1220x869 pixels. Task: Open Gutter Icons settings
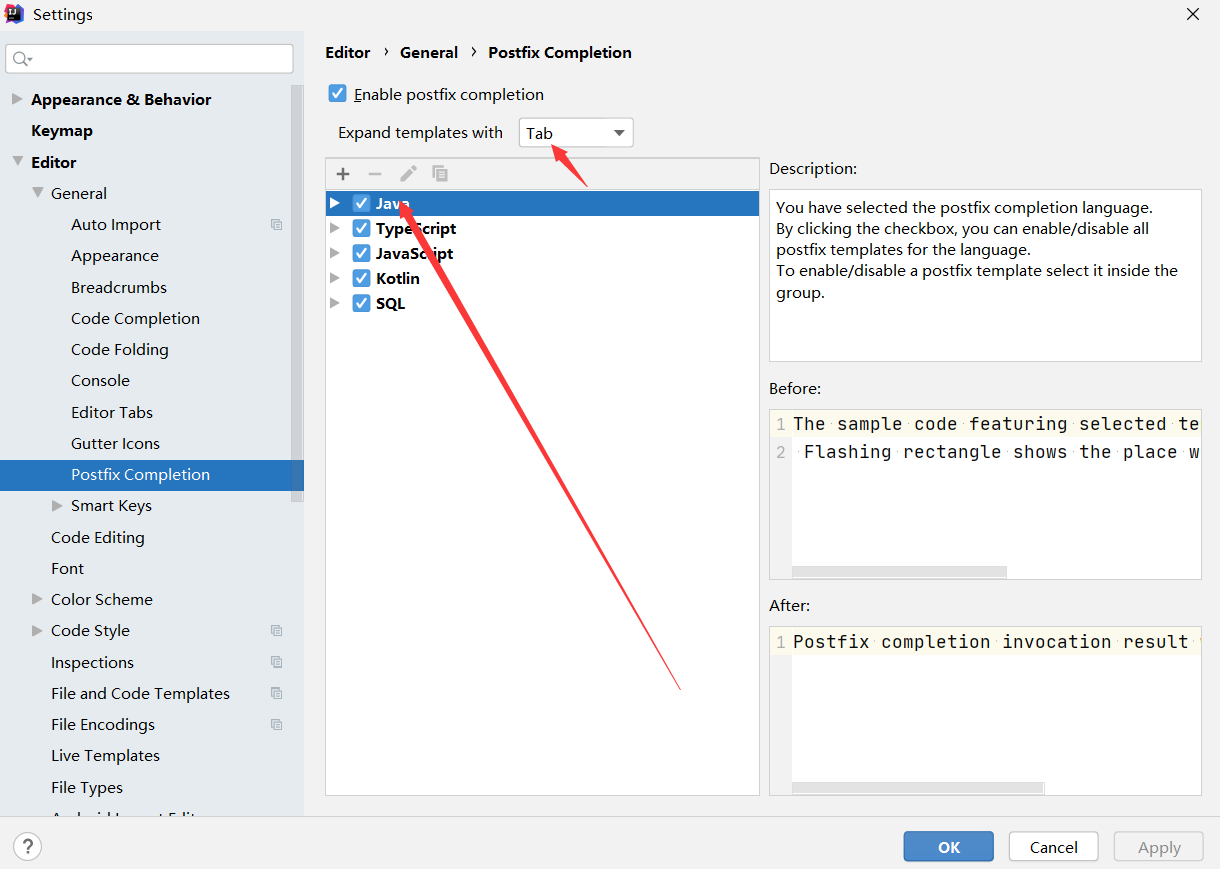pyautogui.click(x=115, y=444)
